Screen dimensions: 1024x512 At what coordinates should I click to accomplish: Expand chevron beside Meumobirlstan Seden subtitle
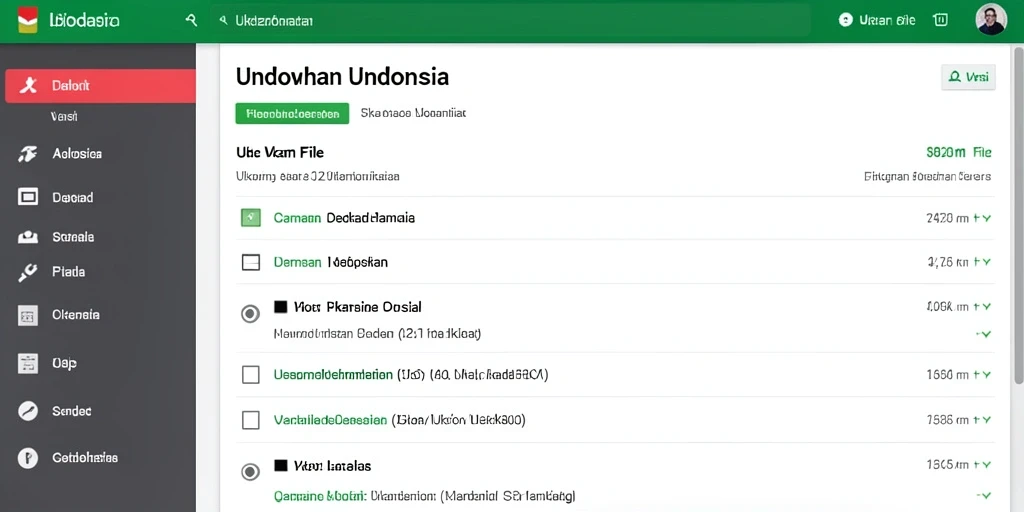click(x=984, y=334)
